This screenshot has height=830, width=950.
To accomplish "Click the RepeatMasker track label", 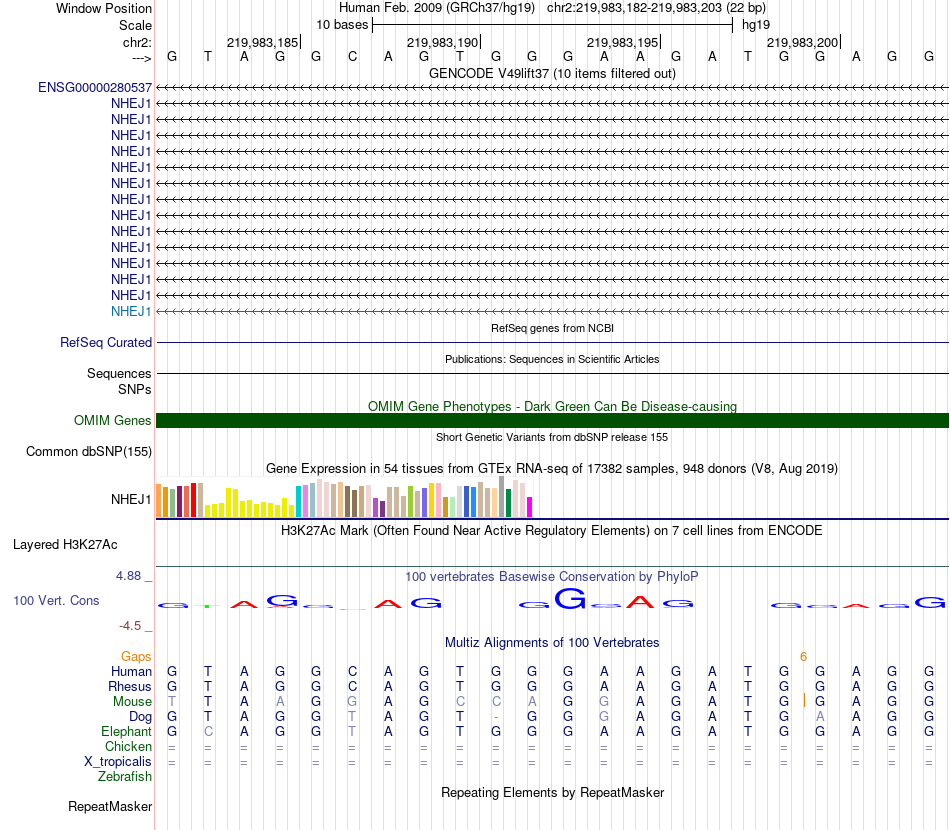I will point(110,806).
